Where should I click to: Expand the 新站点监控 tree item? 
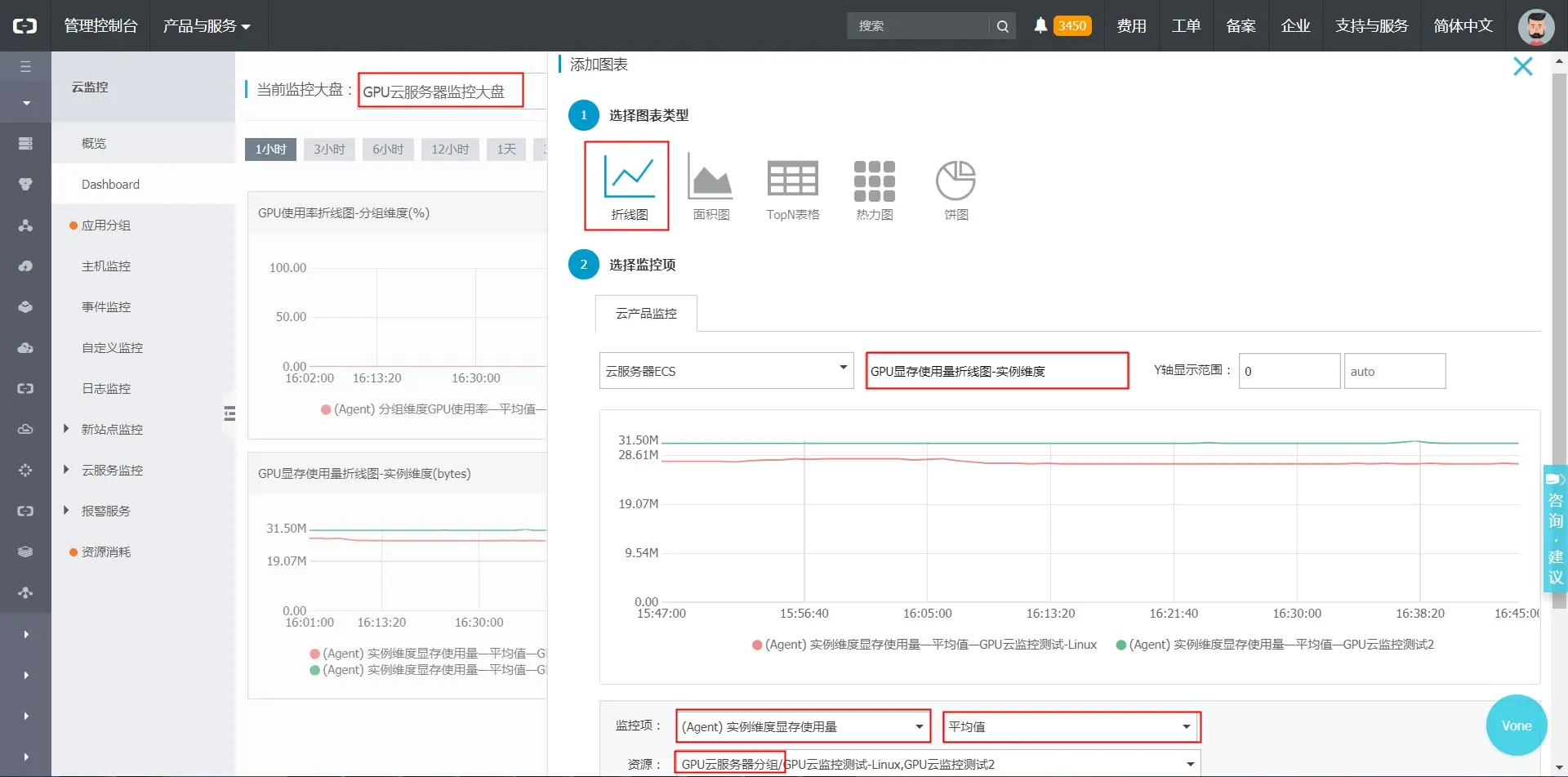pos(66,429)
